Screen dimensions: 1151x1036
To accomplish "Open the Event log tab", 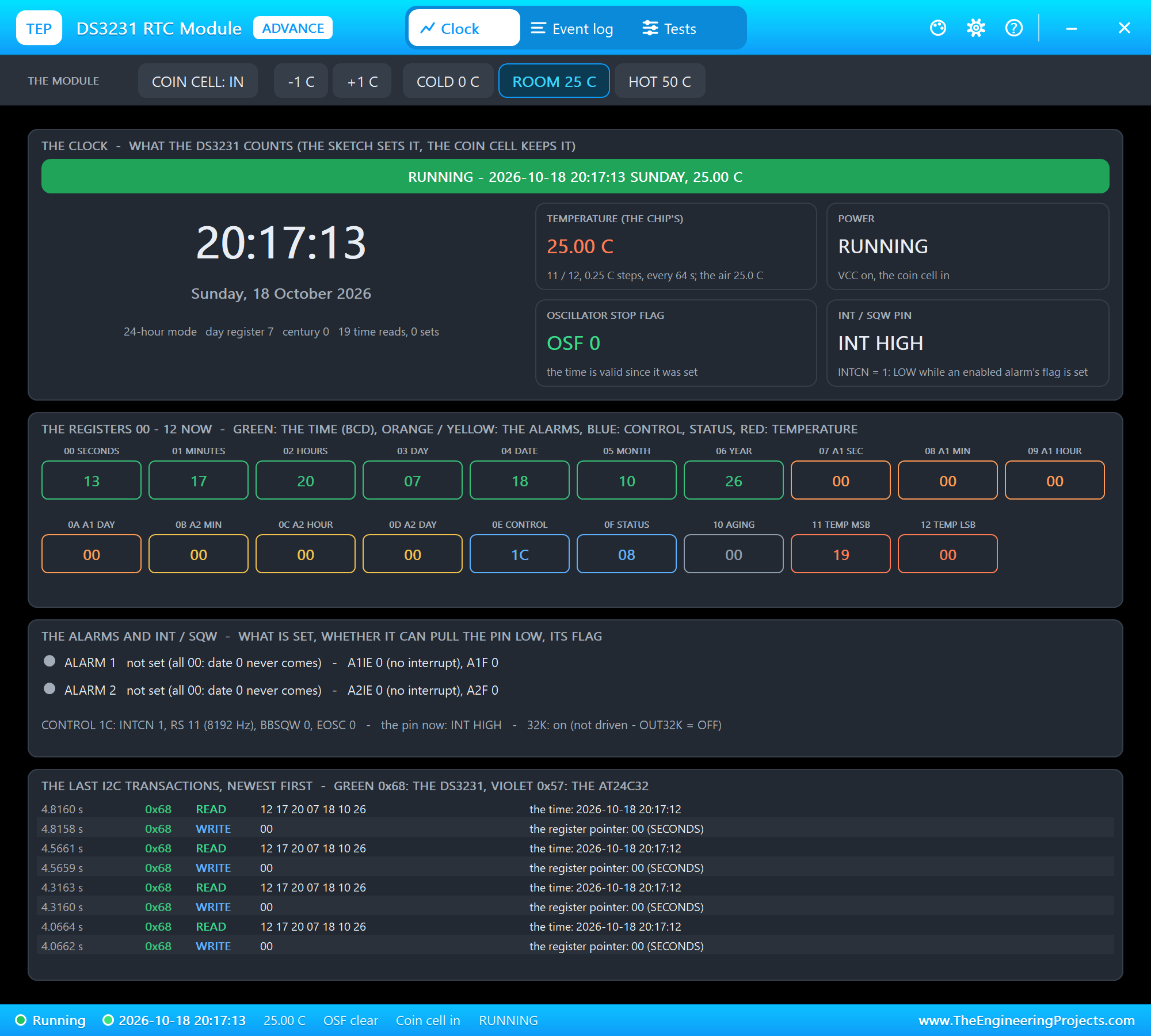I will click(x=572, y=28).
